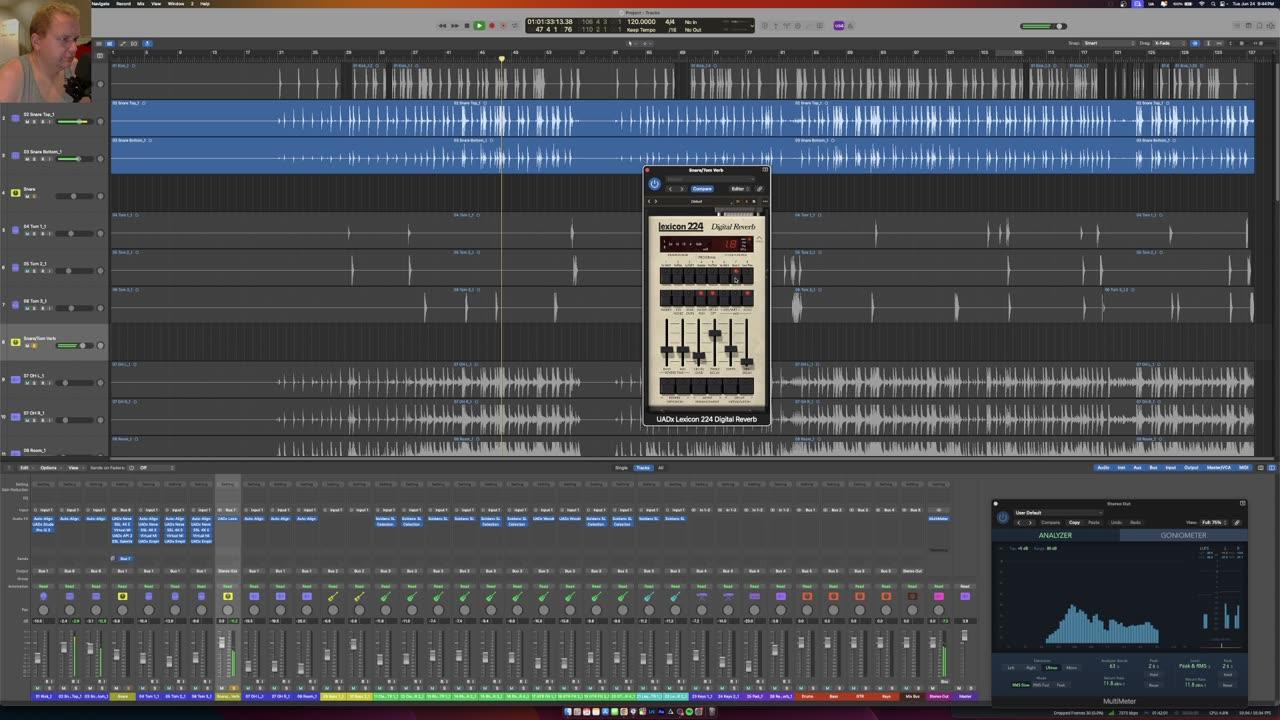Click the Fast Forward transport button
Image resolution: width=1280 pixels, height=720 pixels.
(x=454, y=25)
